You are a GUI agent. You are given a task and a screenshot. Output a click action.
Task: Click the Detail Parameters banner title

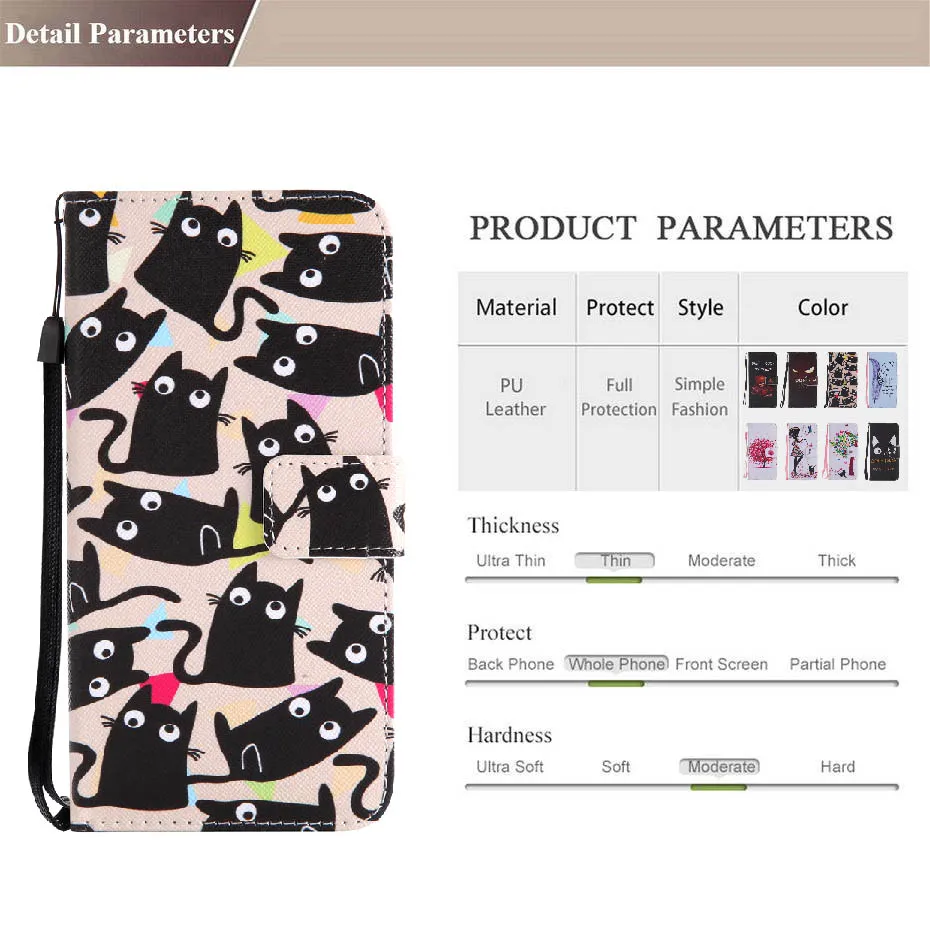pos(120,33)
